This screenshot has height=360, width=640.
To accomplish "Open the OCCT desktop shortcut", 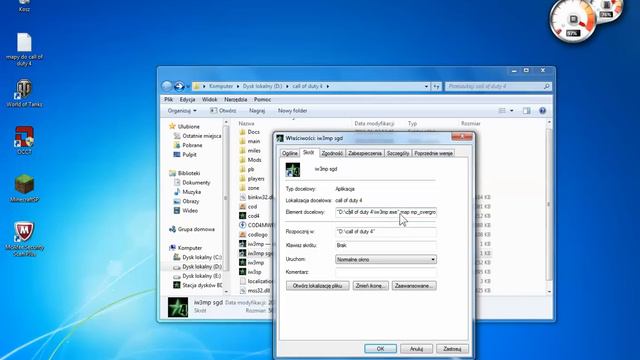I will 24,140.
